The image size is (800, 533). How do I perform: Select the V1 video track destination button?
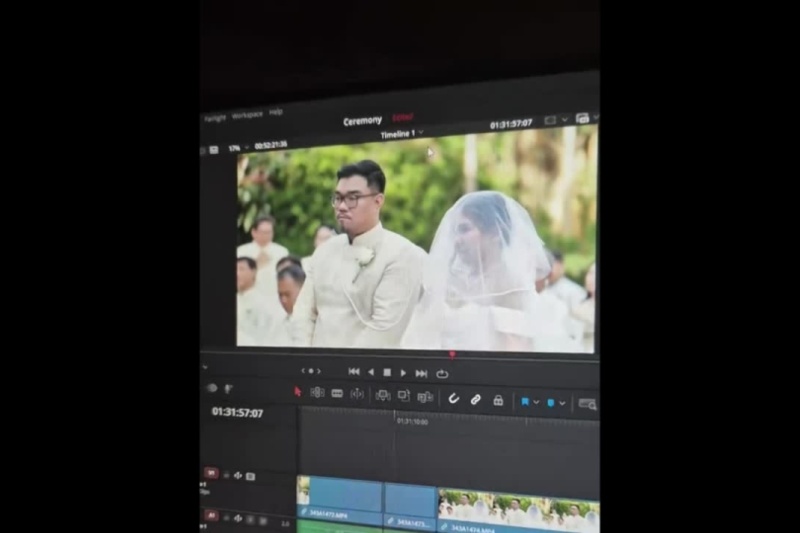[x=211, y=473]
